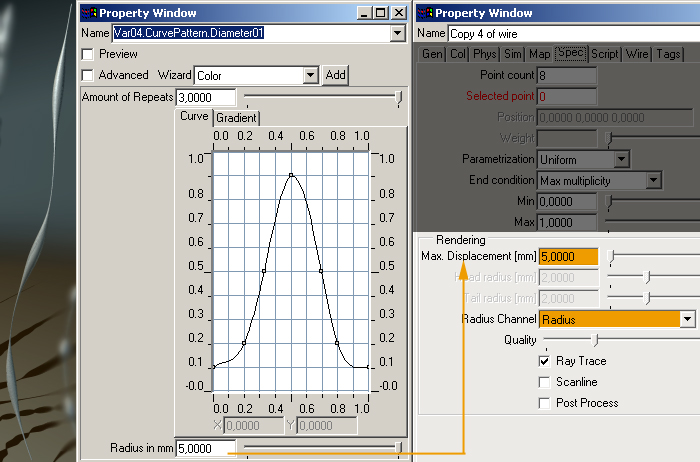Click the Amount of Repeats slider

click(x=320, y=97)
